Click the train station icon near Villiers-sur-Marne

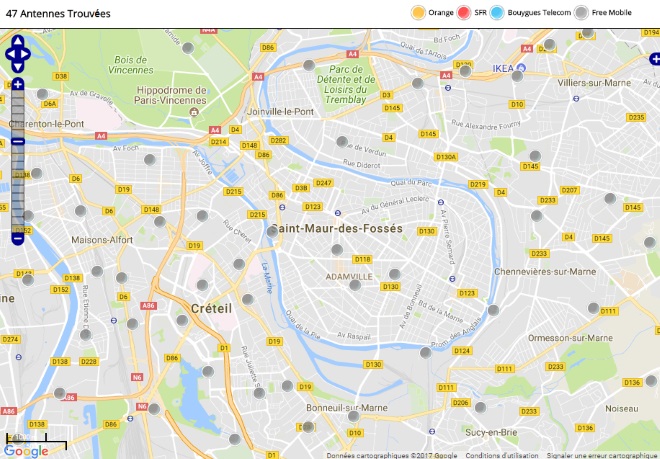pos(576,99)
